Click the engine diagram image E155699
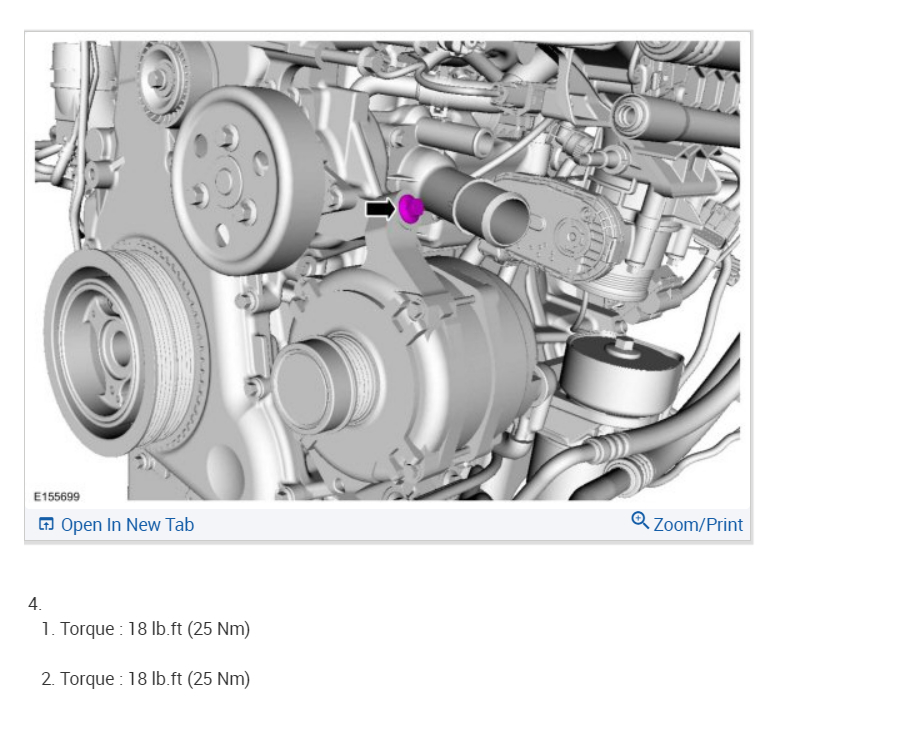This screenshot has height=737, width=906. 387,270
